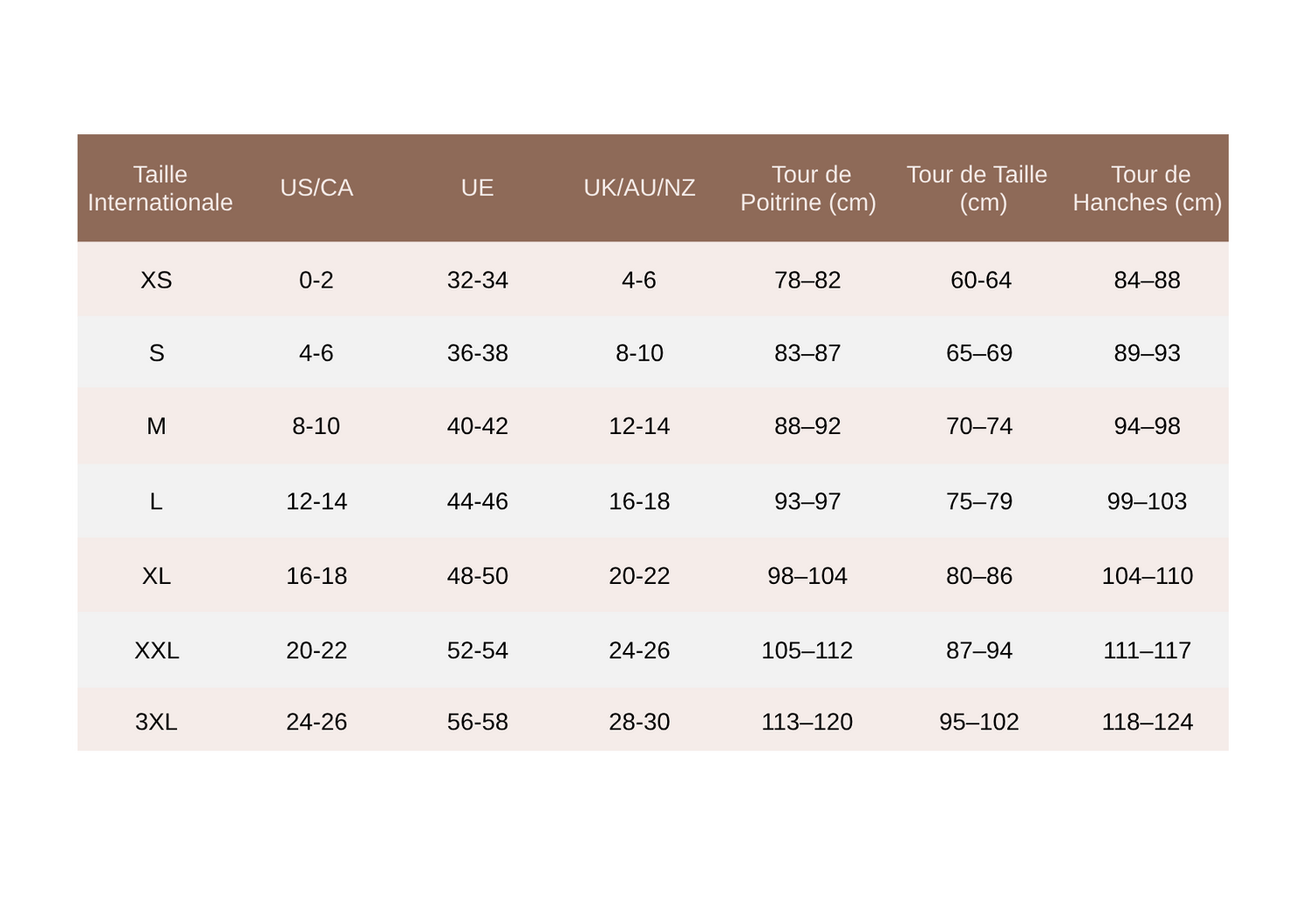
Task: Select the XS size cell
Action: pos(156,280)
